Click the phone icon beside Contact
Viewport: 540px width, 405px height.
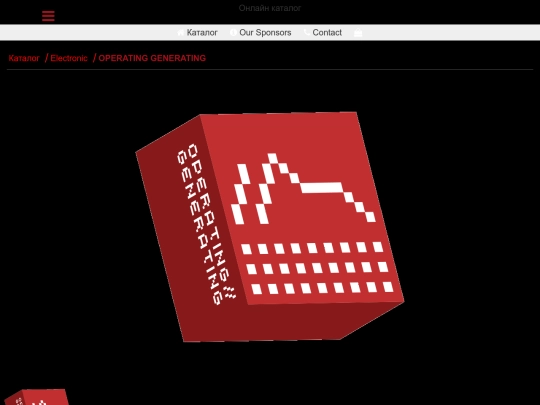[x=307, y=32]
